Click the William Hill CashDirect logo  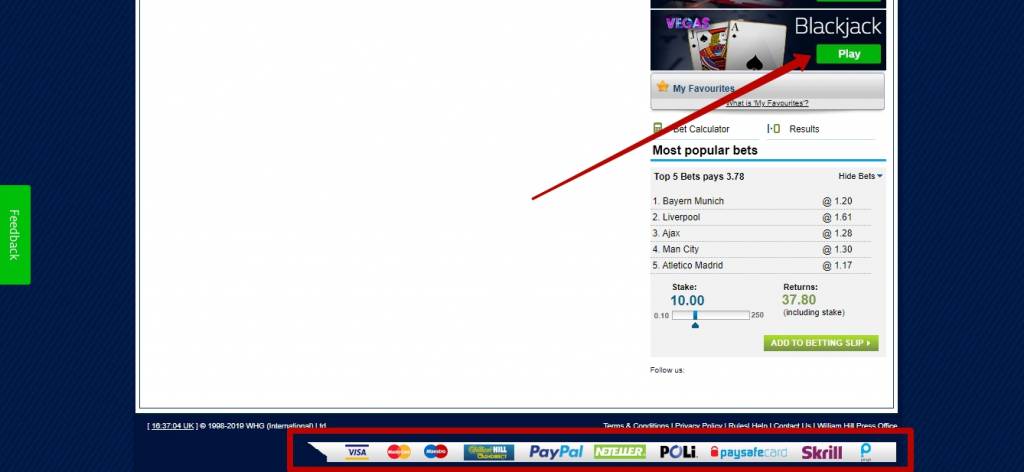pyautogui.click(x=489, y=452)
